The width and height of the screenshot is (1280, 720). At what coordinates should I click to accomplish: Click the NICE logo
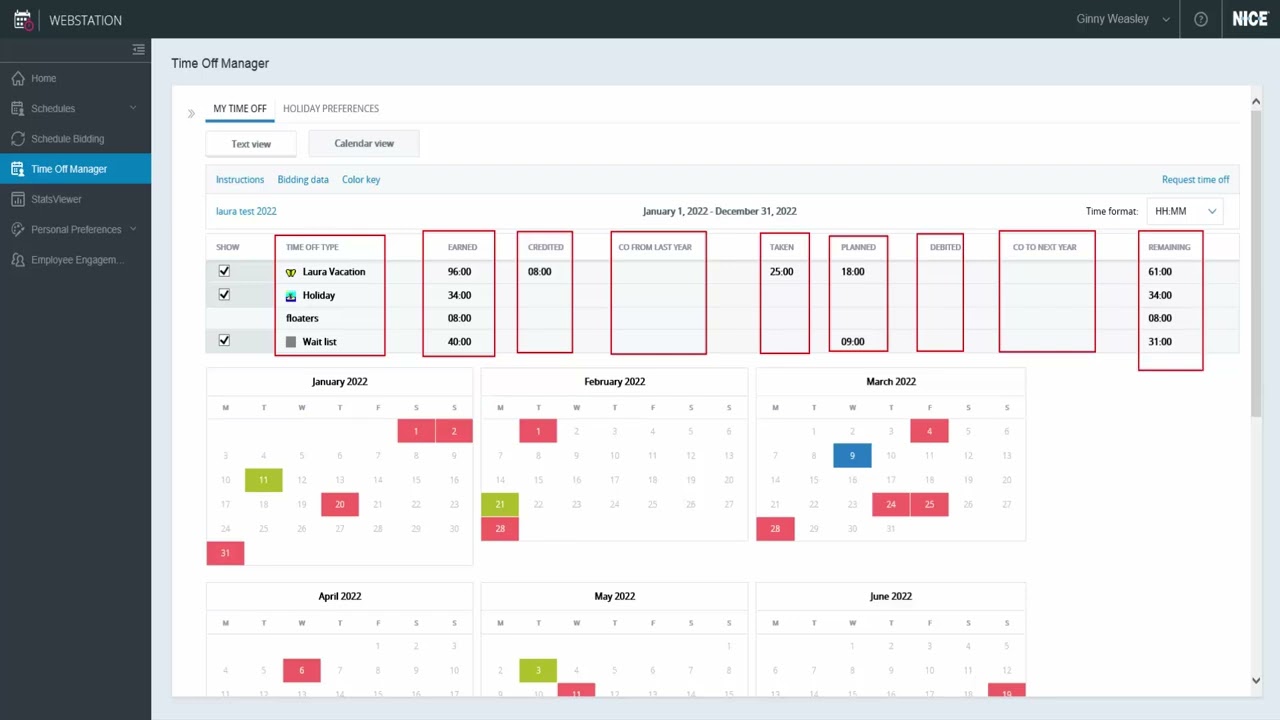point(1250,19)
